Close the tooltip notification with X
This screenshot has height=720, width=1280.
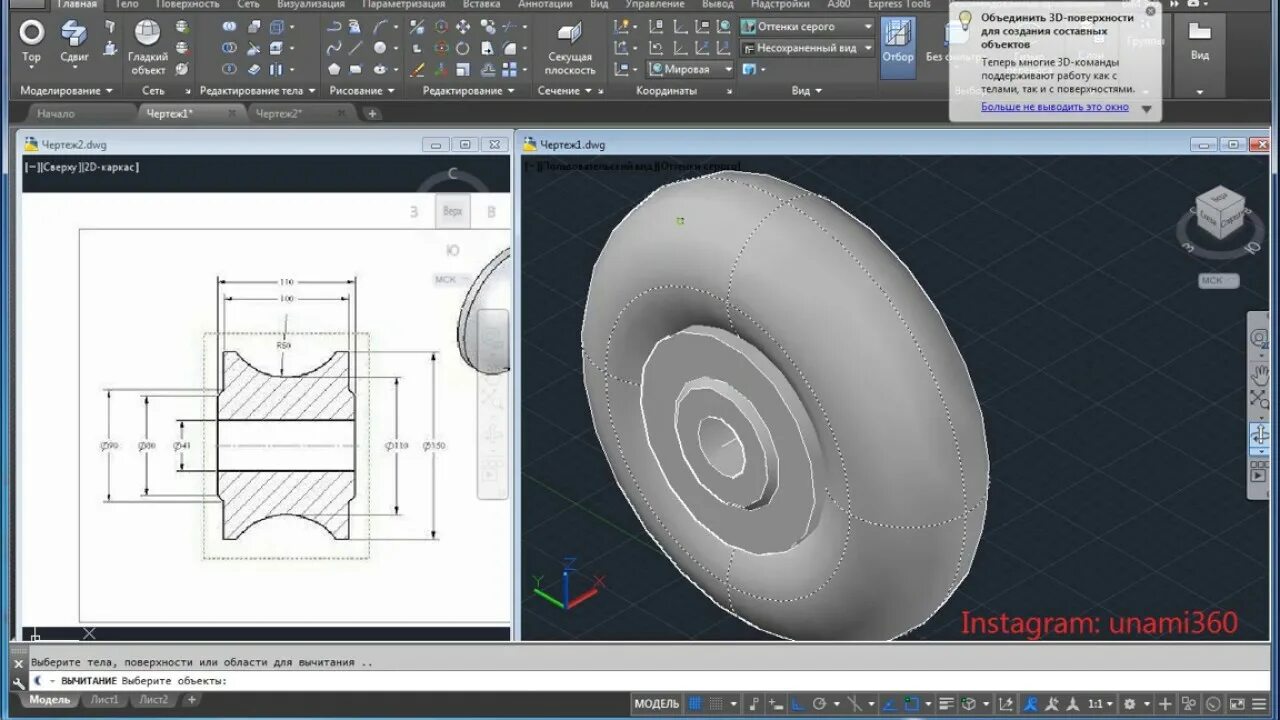point(1150,11)
